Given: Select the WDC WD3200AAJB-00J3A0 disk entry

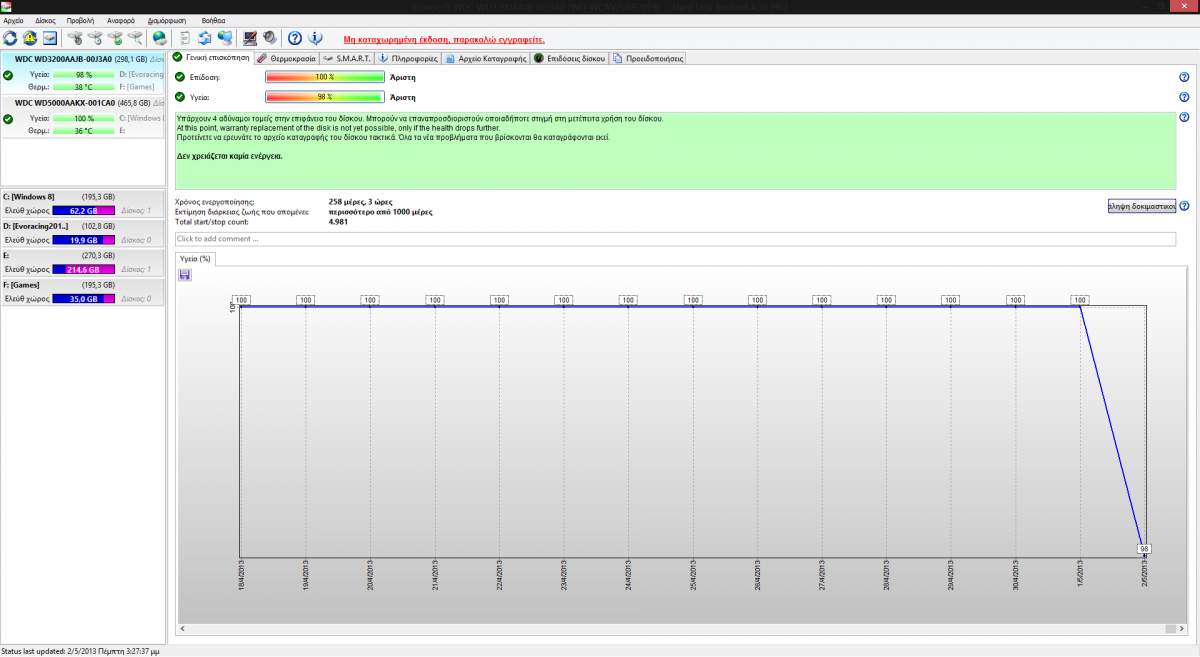Looking at the screenshot, I should click(82, 73).
